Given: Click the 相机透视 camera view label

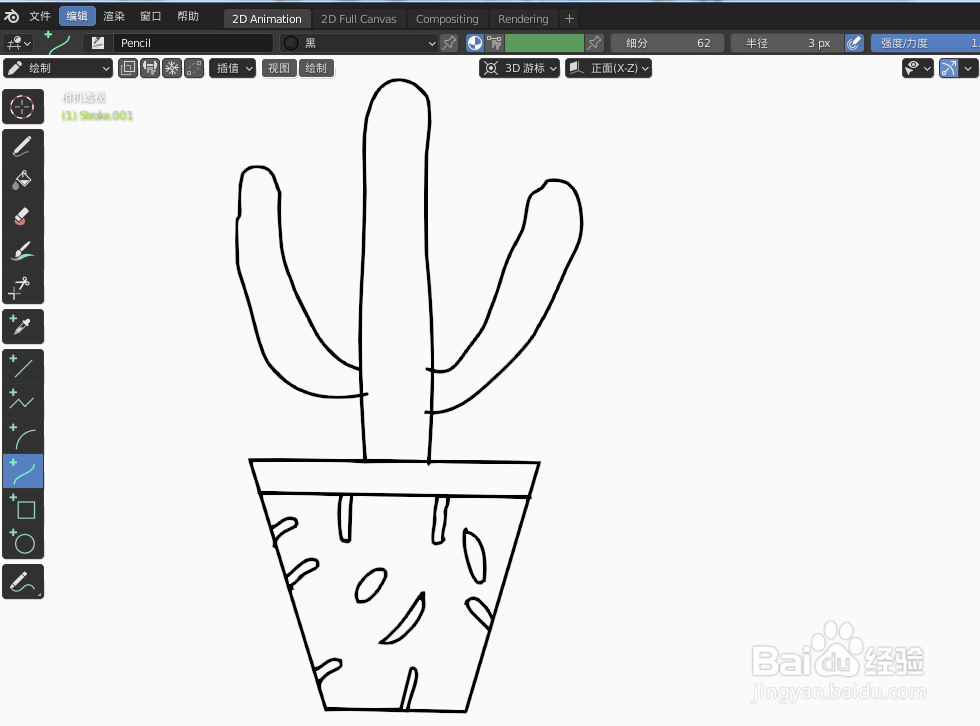Looking at the screenshot, I should click(x=84, y=97).
